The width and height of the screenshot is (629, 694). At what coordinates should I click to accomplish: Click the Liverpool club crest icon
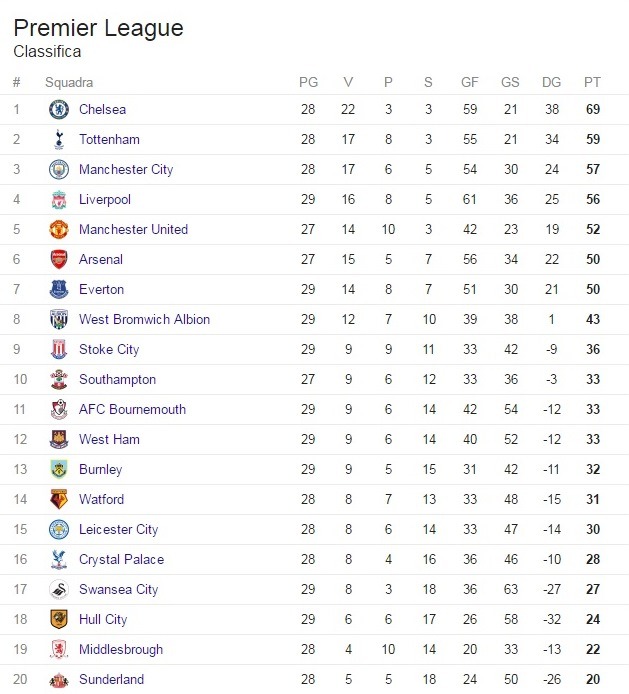tap(58, 200)
